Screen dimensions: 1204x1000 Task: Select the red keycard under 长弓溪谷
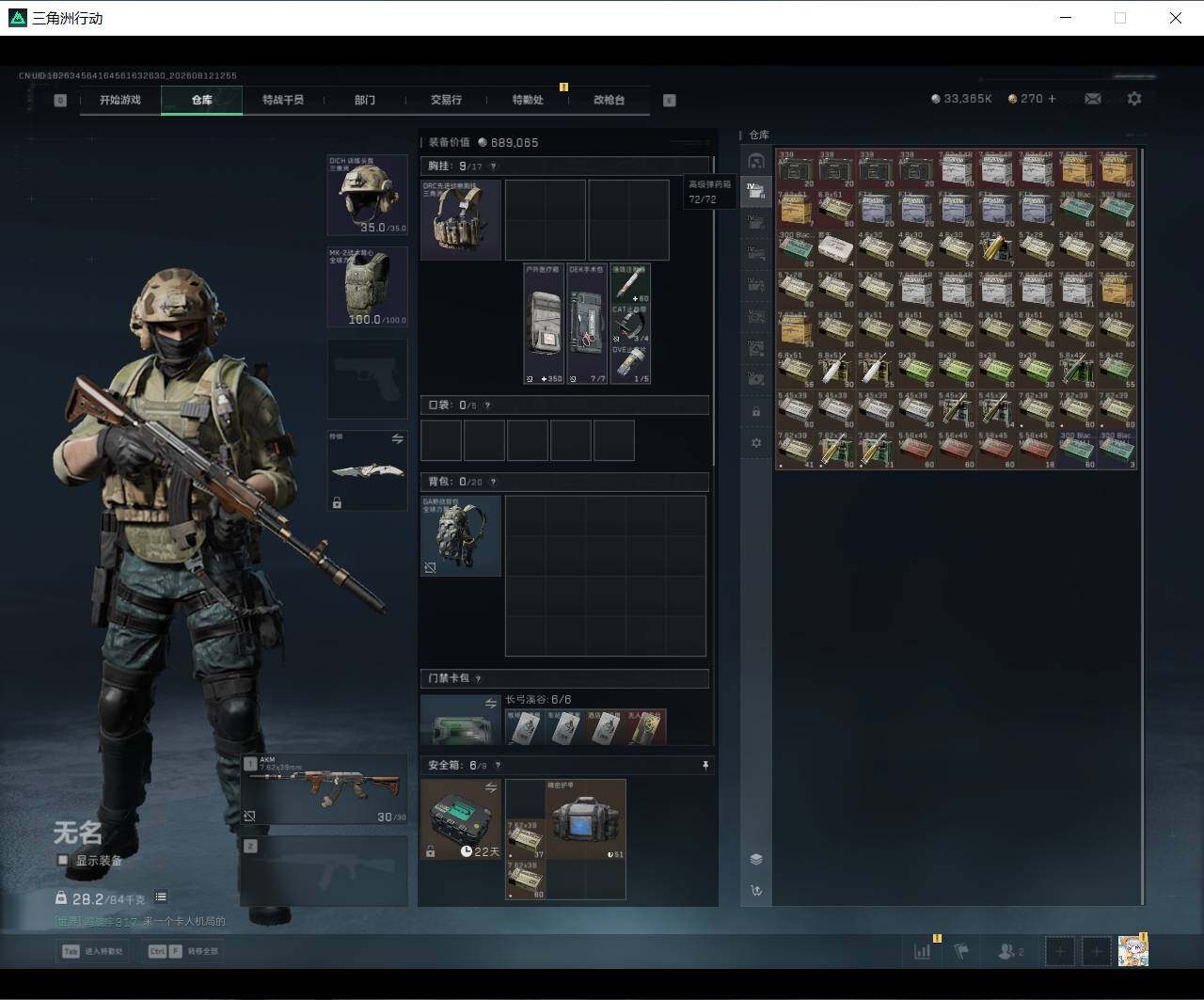point(646,727)
